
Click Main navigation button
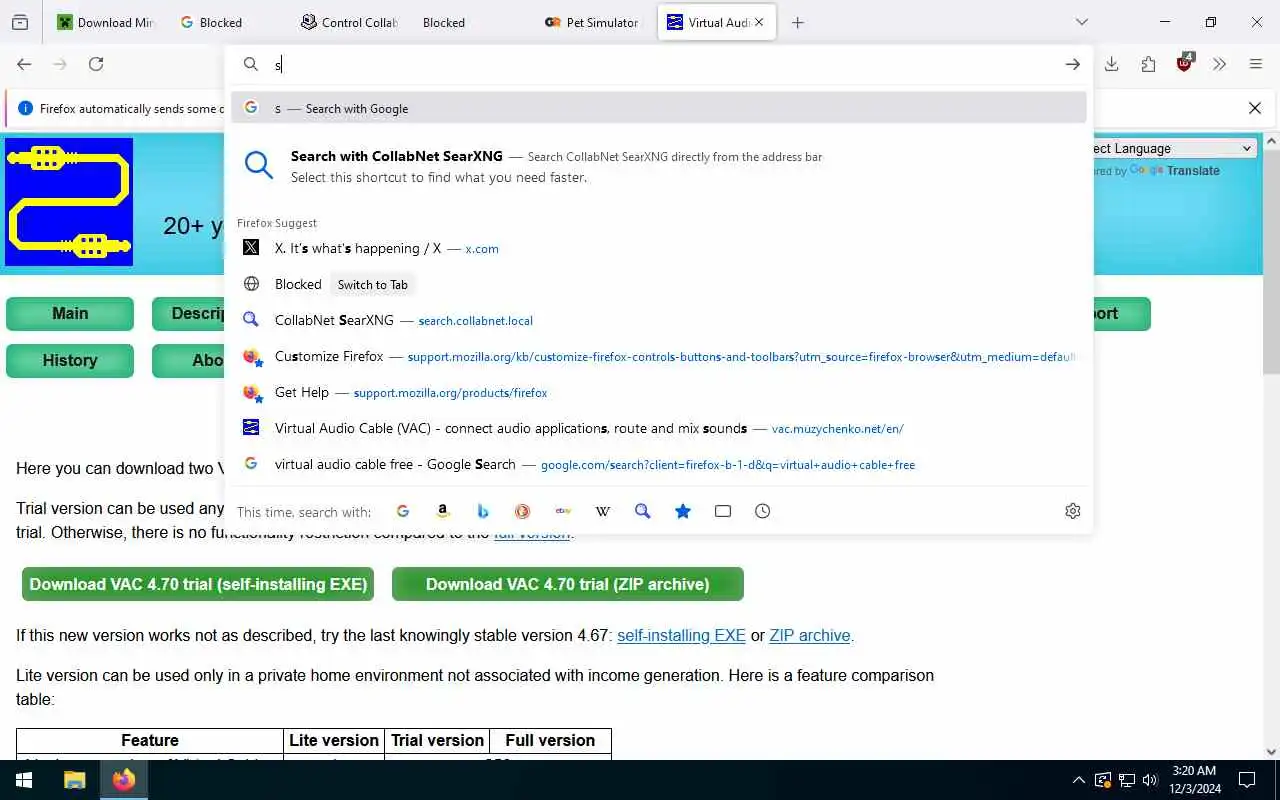tap(70, 313)
